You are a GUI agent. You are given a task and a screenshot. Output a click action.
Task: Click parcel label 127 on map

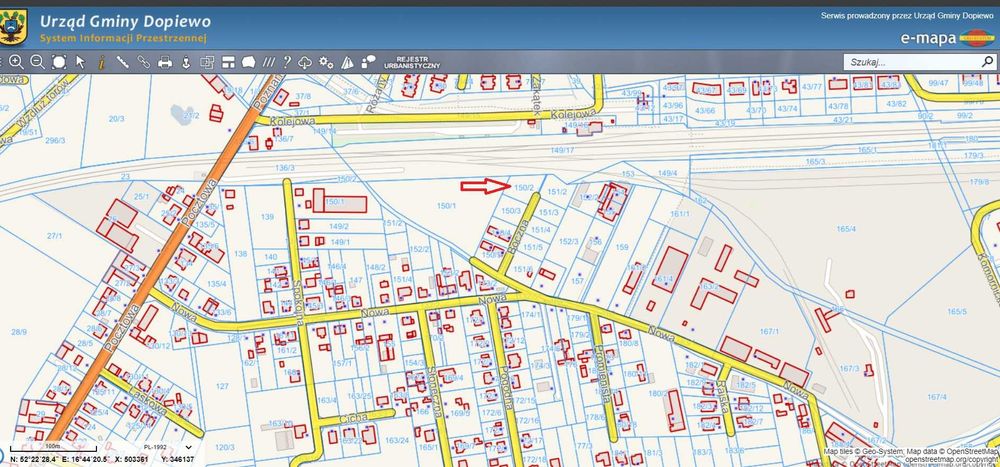tap(222, 386)
